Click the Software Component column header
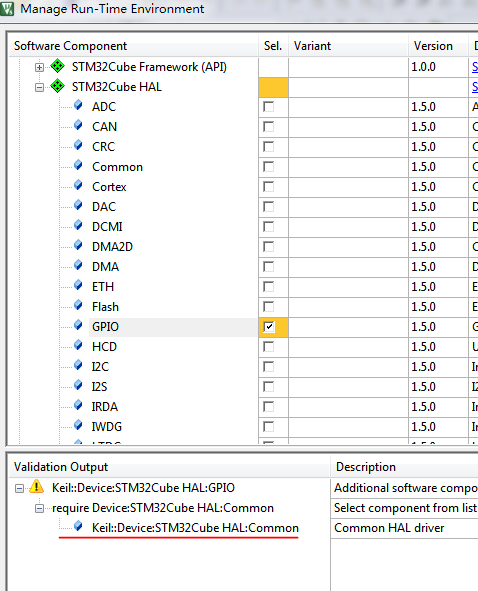 [x=133, y=46]
